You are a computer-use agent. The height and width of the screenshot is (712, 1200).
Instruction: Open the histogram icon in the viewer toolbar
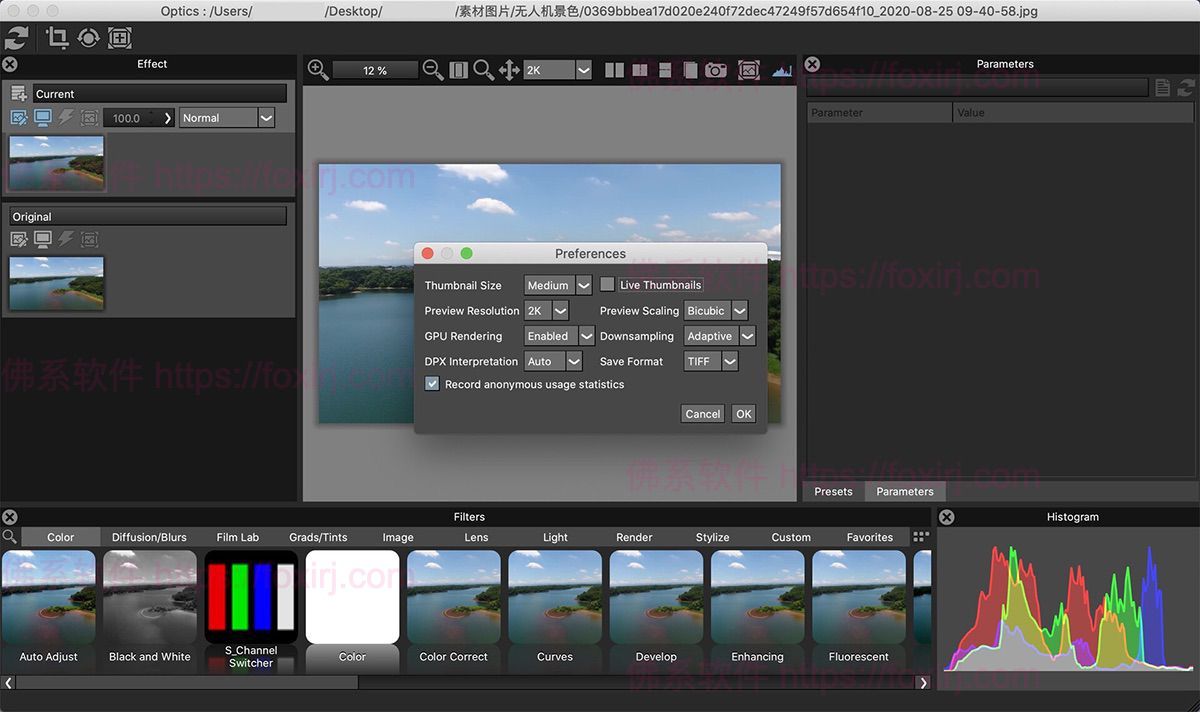[782, 70]
